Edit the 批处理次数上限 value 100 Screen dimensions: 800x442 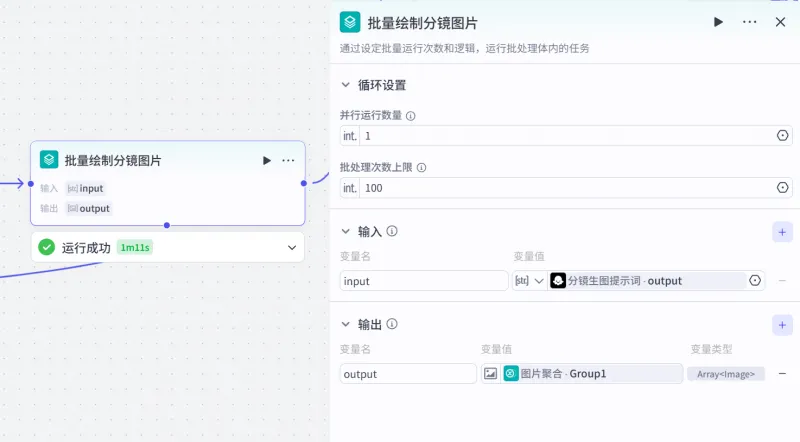pos(566,188)
